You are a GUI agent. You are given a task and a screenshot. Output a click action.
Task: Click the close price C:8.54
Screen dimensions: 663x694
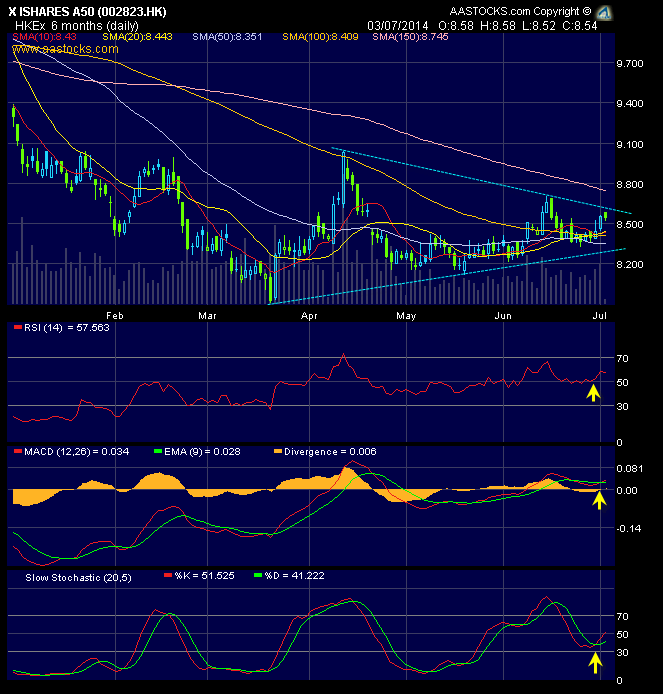coord(580,26)
